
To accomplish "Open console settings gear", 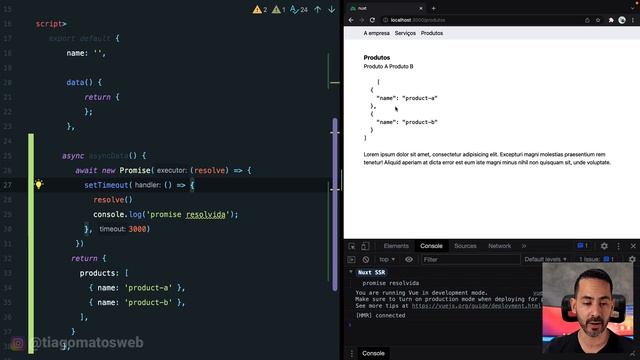I will click(632, 260).
